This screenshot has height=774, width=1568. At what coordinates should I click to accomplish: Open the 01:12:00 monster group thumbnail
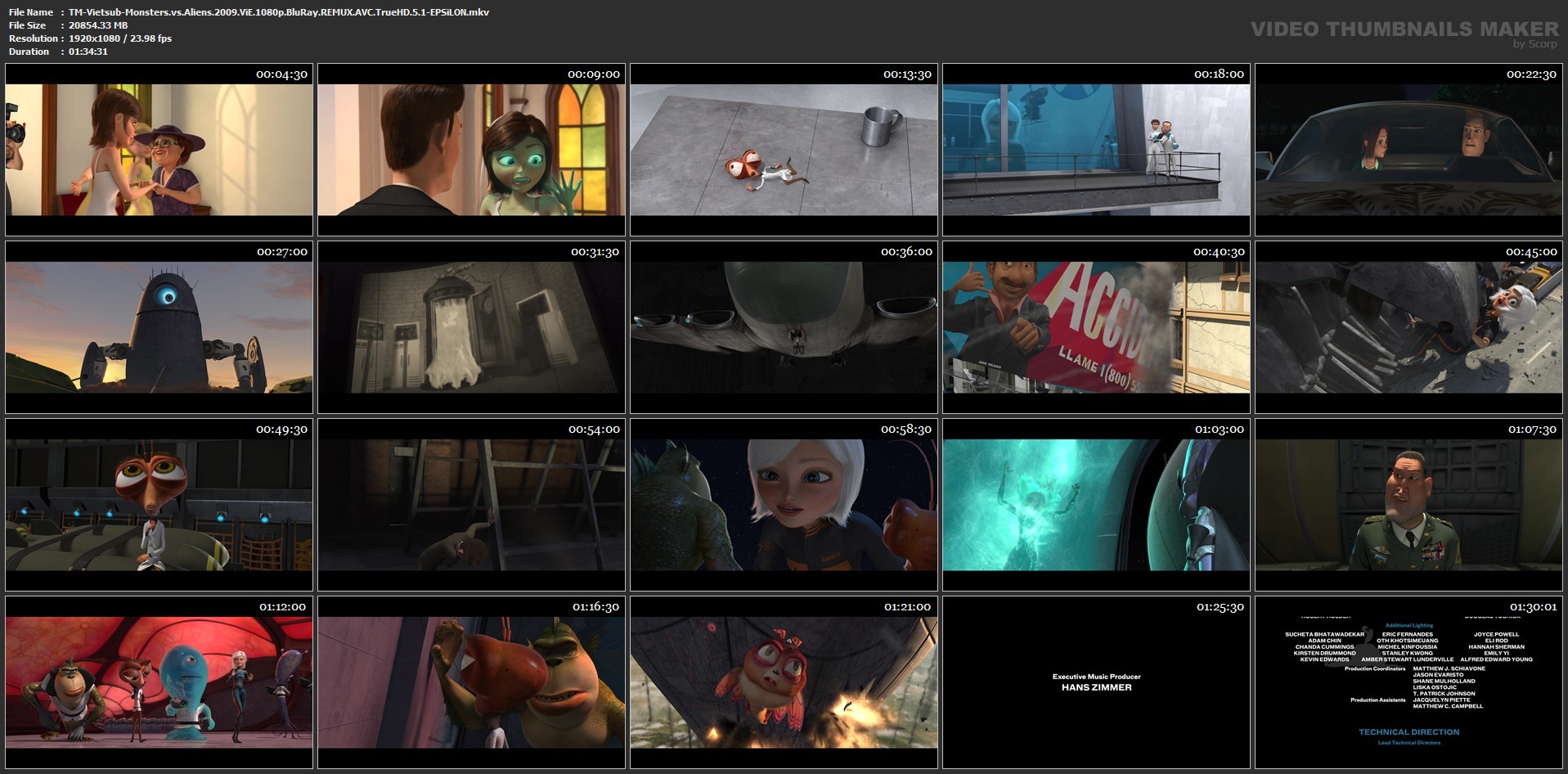[x=159, y=682]
